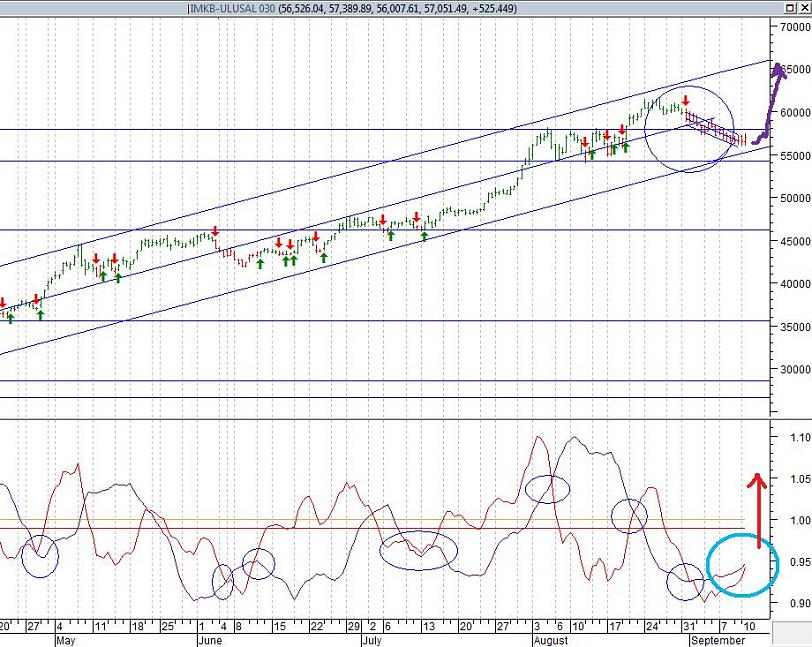Click the red sell arrow at late-August peak

(x=685, y=100)
